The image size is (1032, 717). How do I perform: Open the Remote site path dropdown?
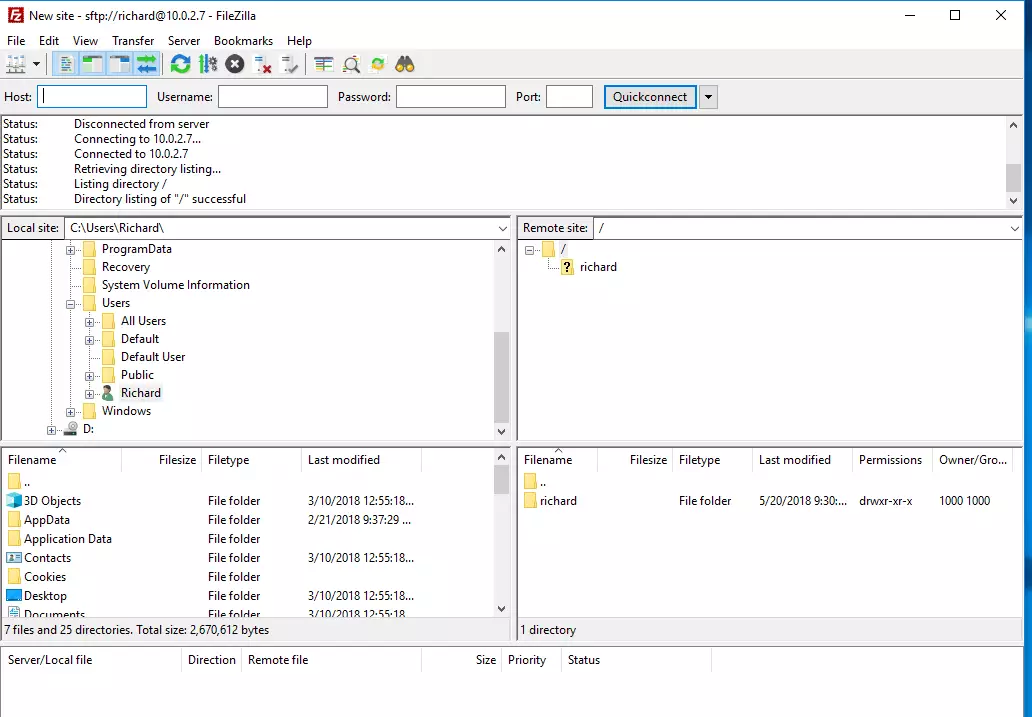coord(1014,228)
